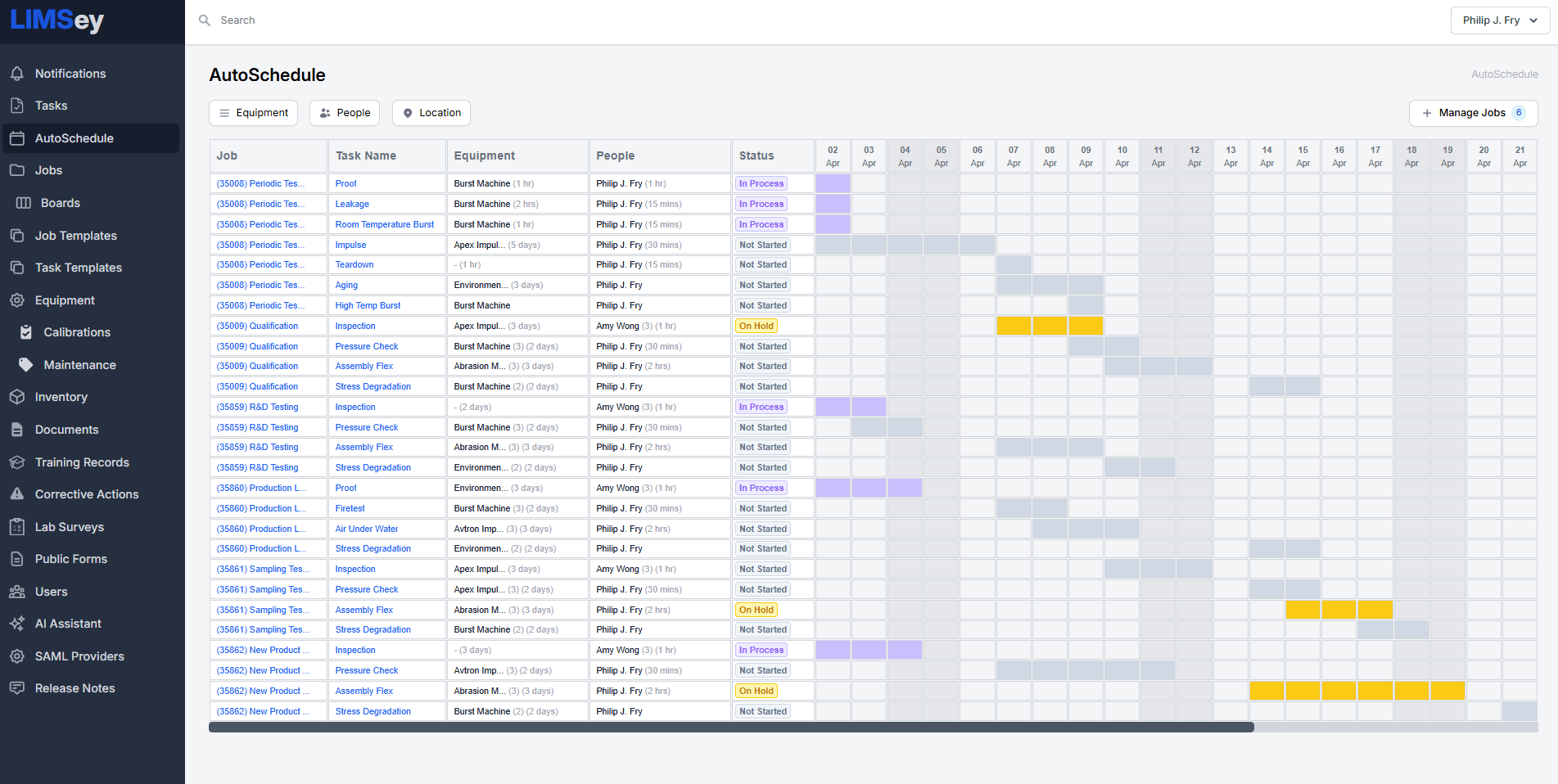Toggle the Location filter button
Viewport: 1558px width, 784px height.
tap(431, 113)
